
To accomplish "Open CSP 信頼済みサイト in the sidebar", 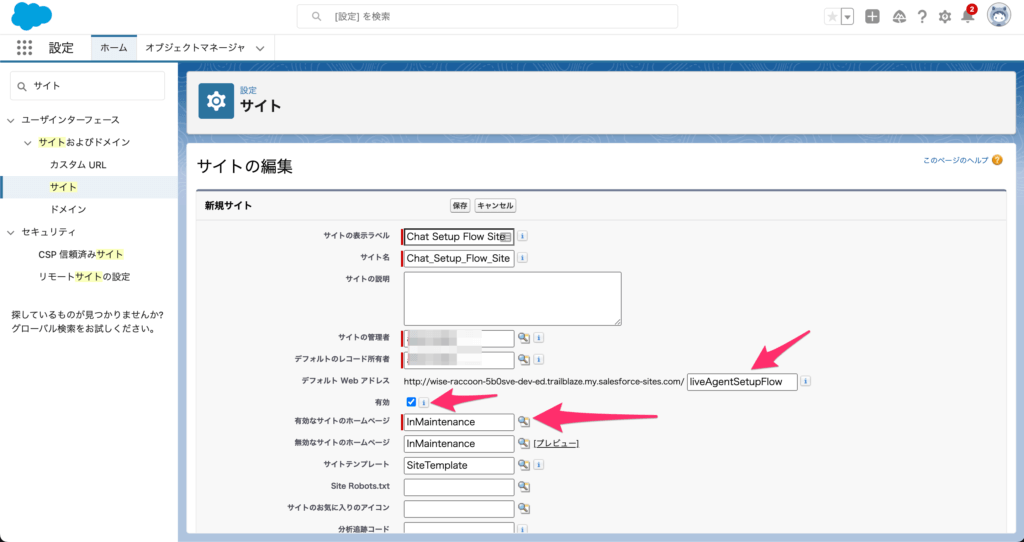I will (x=80, y=254).
